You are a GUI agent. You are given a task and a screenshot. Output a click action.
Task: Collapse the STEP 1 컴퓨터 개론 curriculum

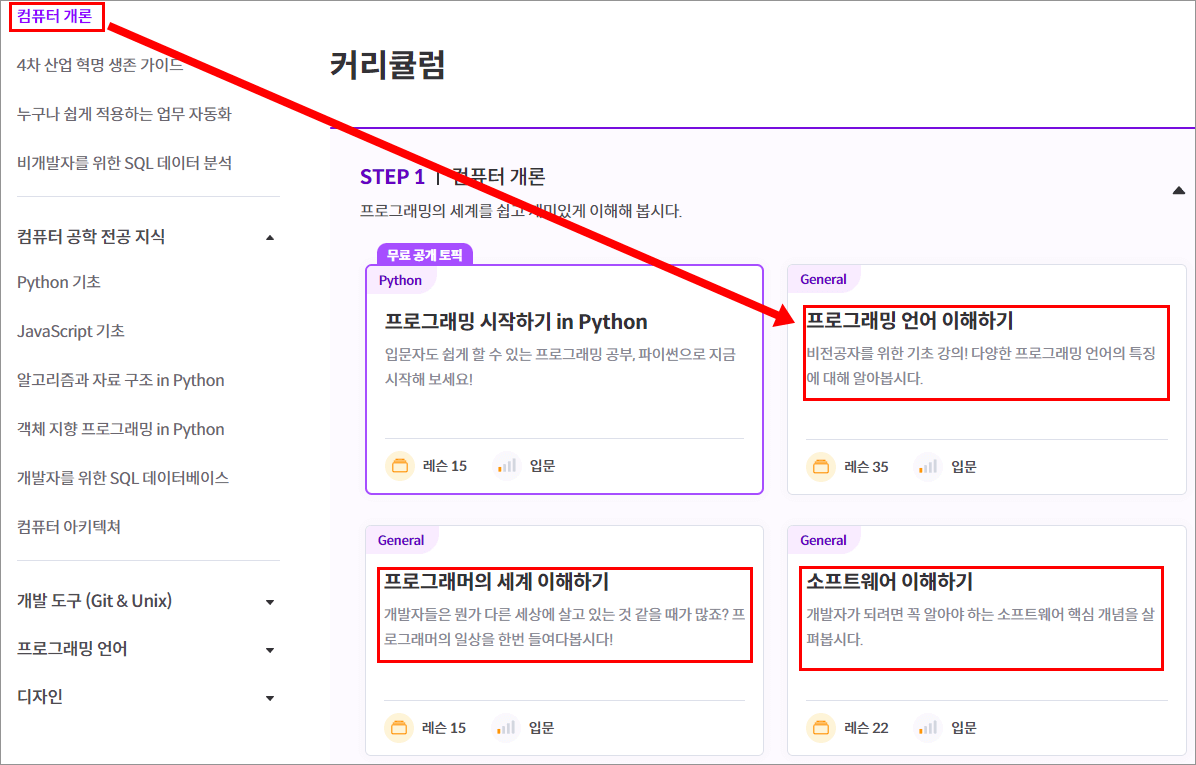pyautogui.click(x=1178, y=190)
